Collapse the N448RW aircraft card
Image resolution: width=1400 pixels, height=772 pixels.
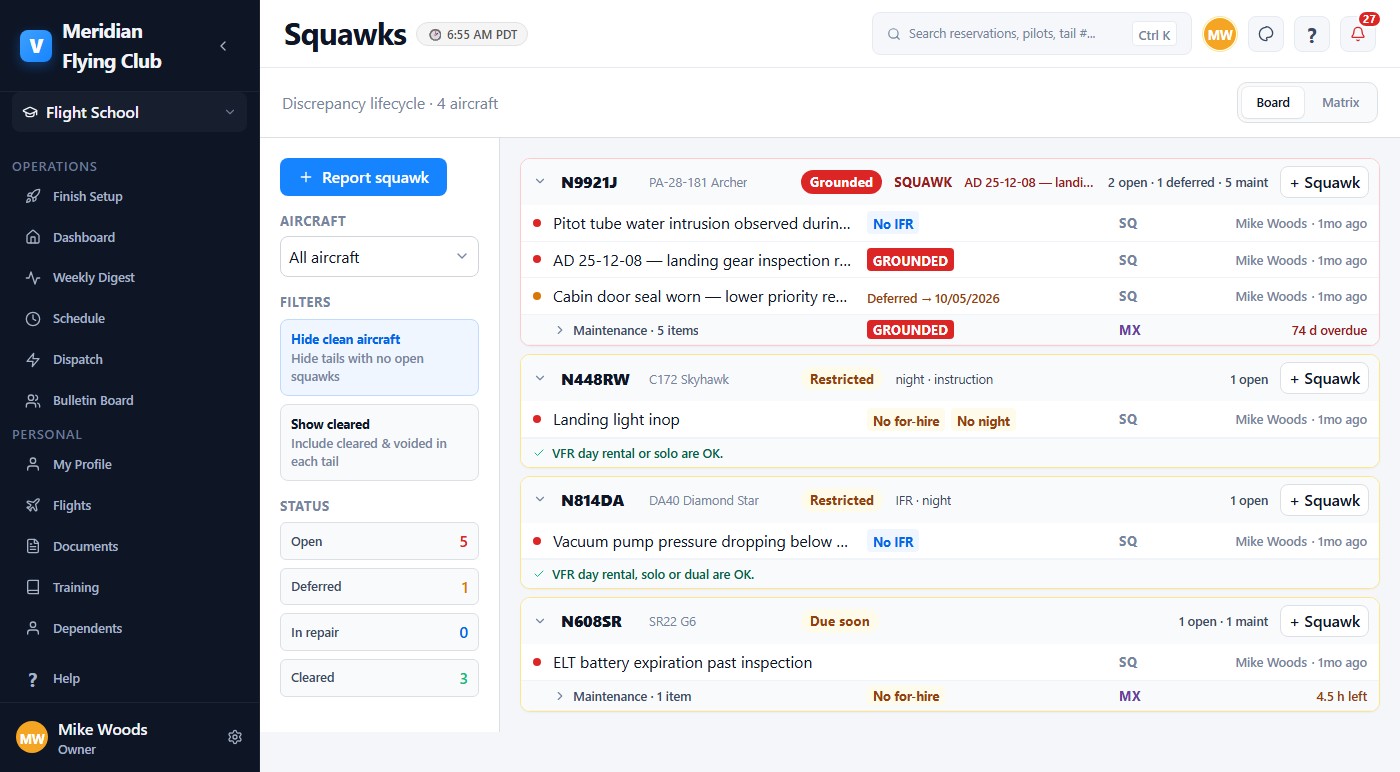pyautogui.click(x=540, y=379)
